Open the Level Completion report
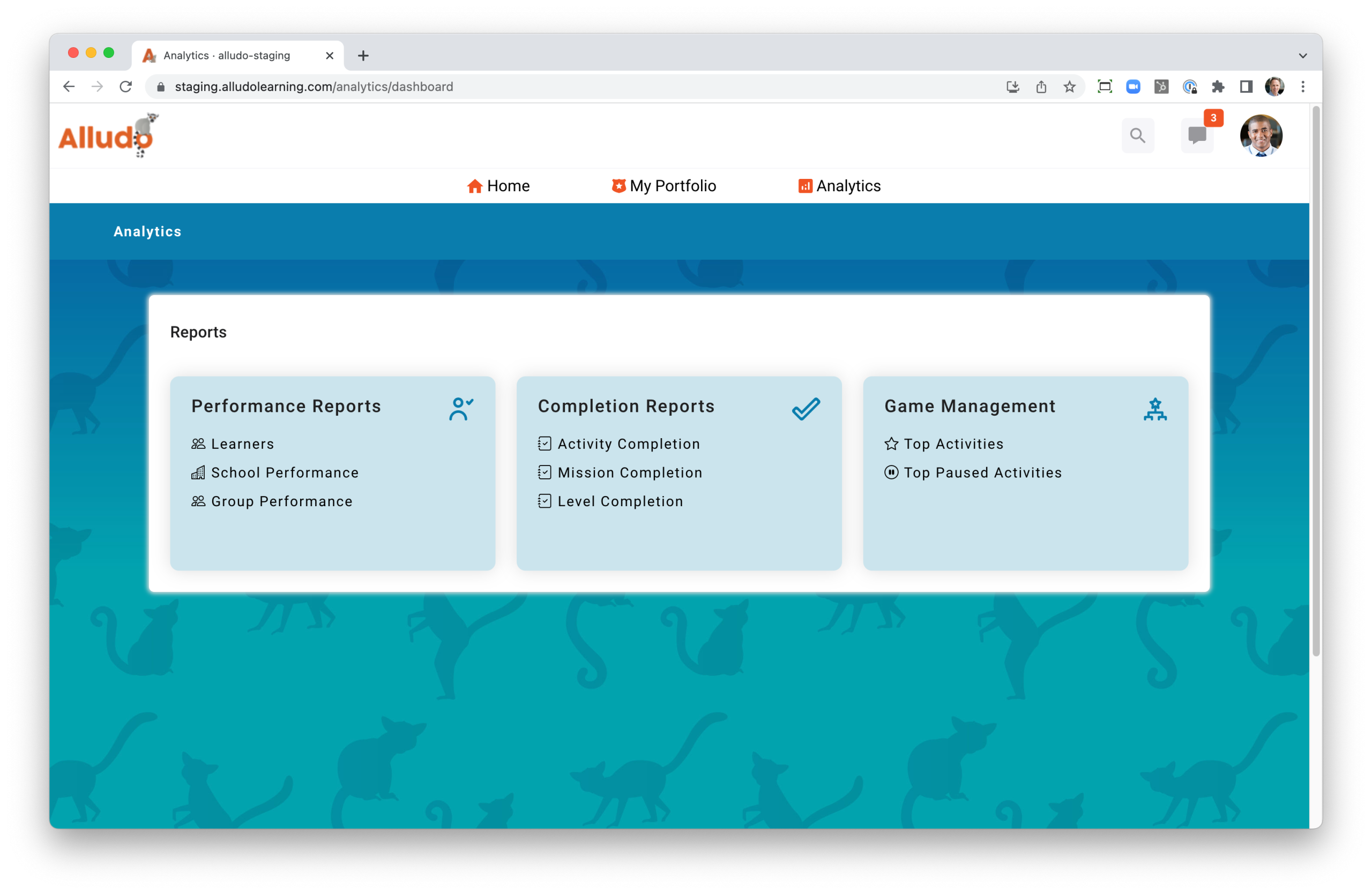Image resolution: width=1372 pixels, height=894 pixels. pyautogui.click(x=610, y=501)
